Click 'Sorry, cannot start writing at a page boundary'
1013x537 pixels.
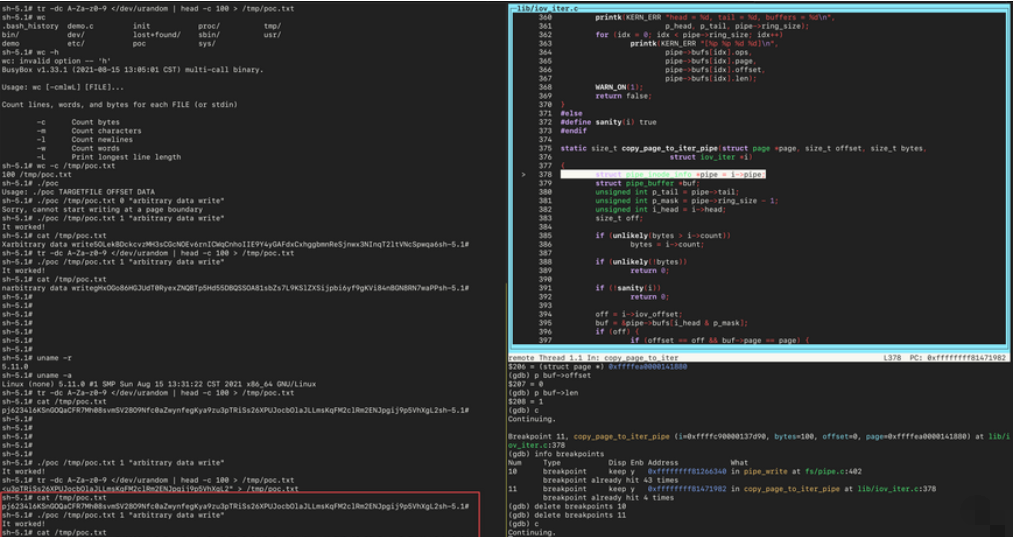102,209
